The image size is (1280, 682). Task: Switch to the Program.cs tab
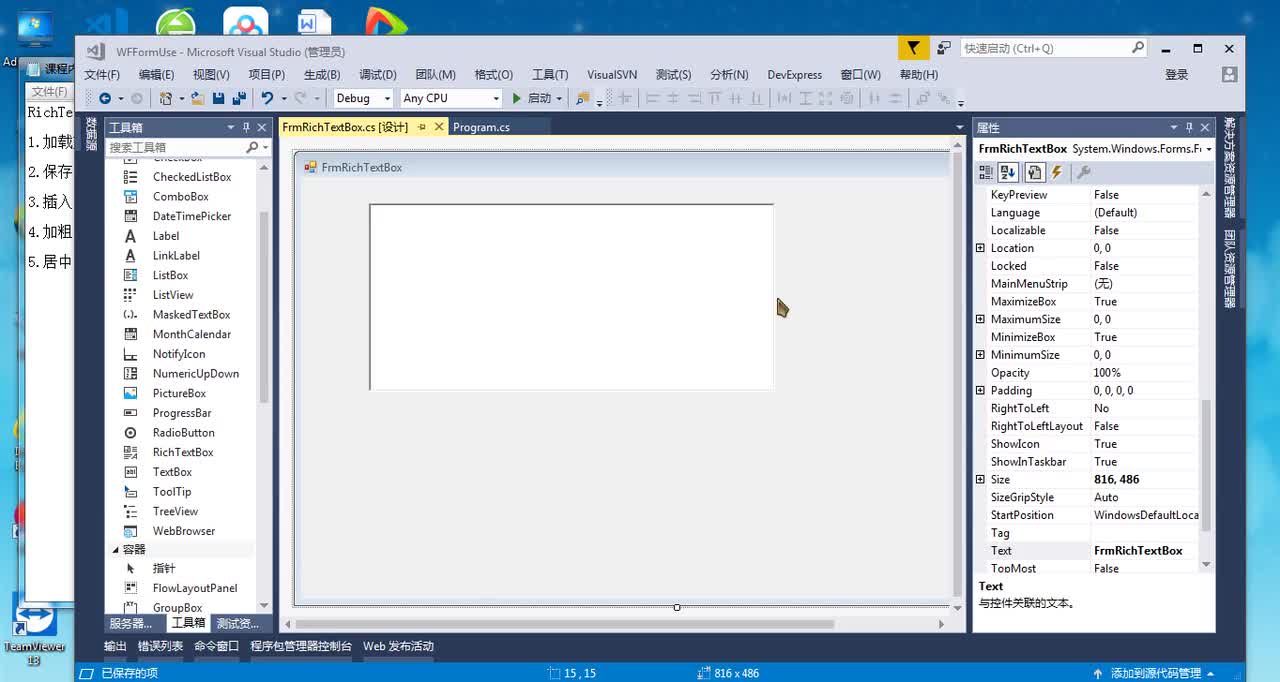pyautogui.click(x=481, y=127)
